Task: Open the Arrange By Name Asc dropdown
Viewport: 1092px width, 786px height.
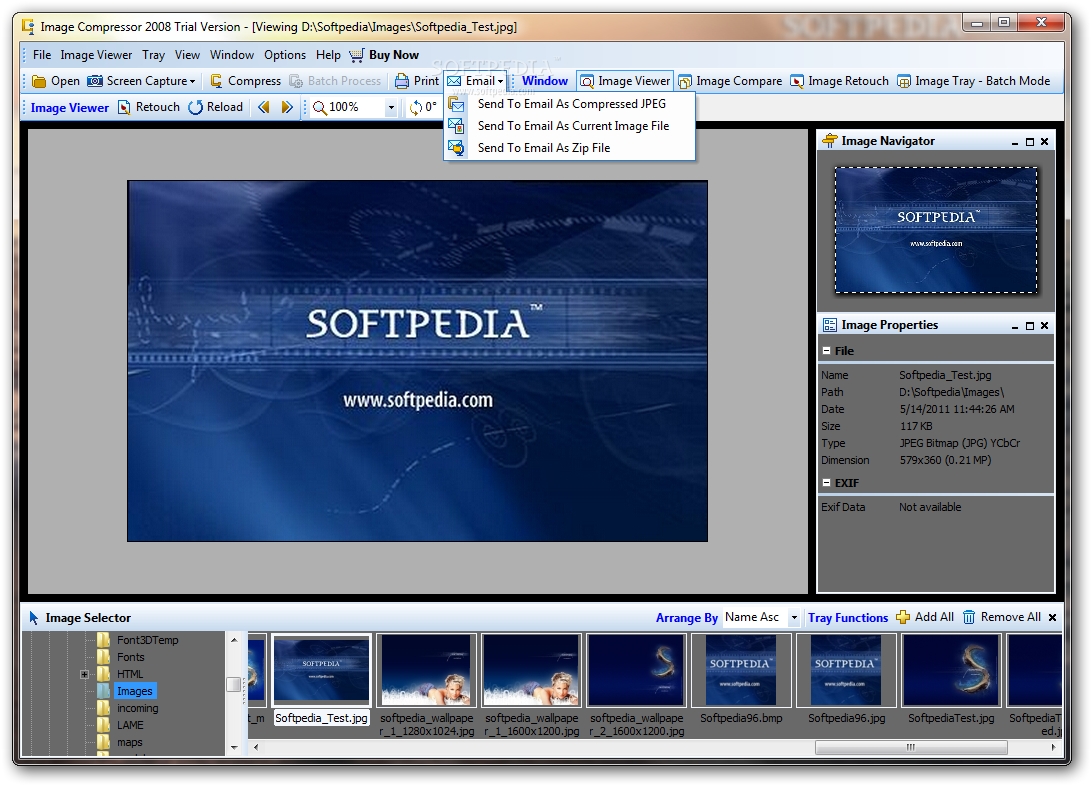Action: click(794, 618)
